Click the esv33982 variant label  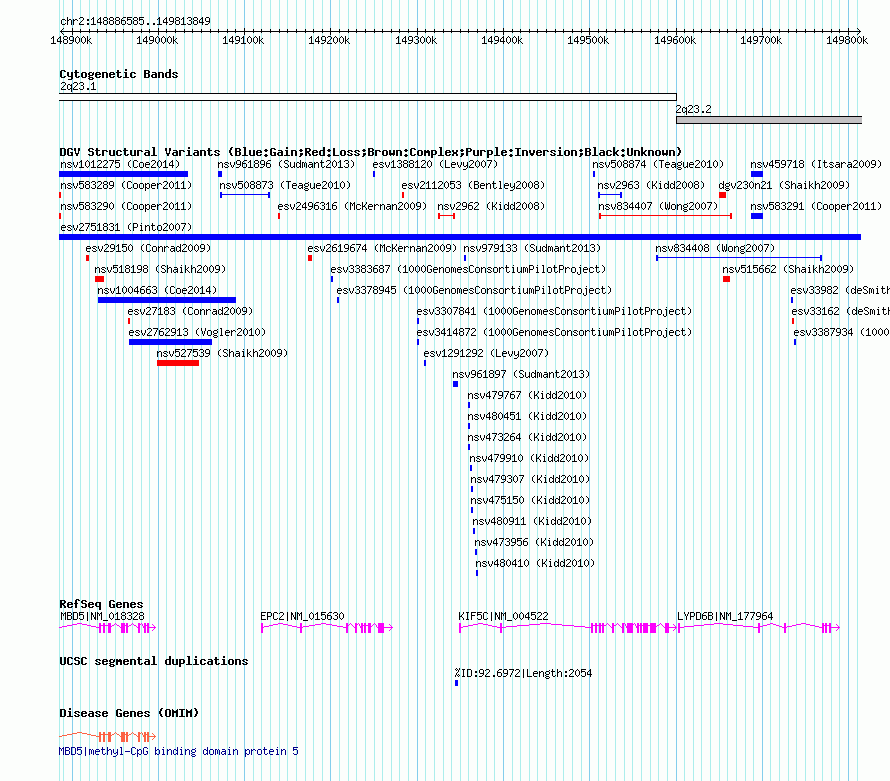tap(840, 290)
